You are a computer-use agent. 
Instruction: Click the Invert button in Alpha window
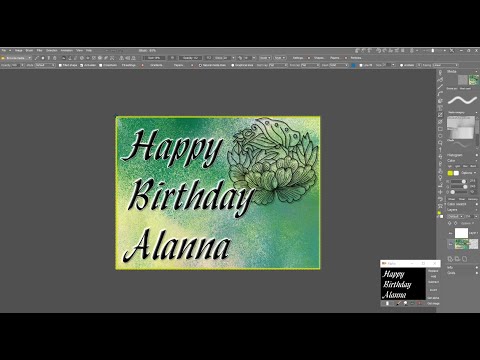point(433,290)
